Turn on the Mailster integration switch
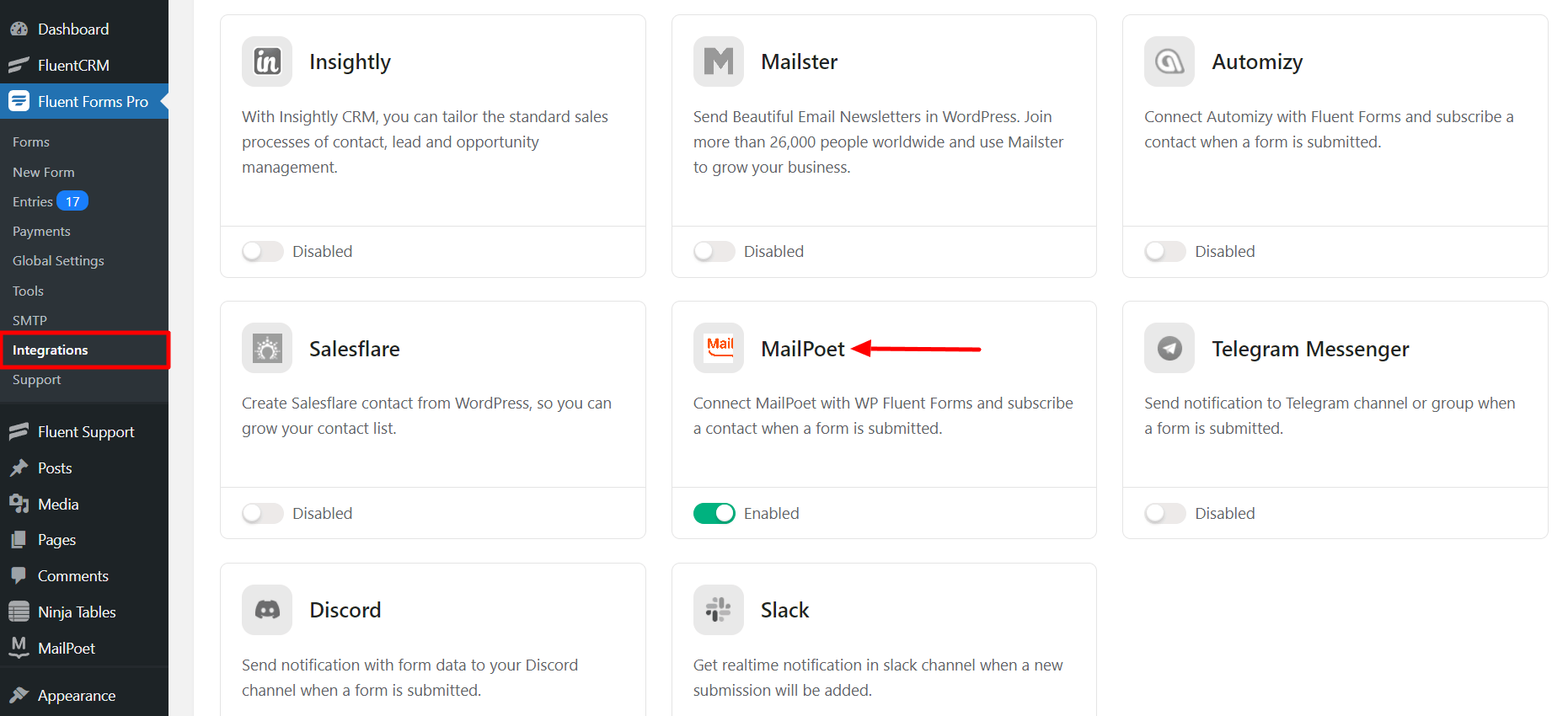 pyautogui.click(x=714, y=252)
